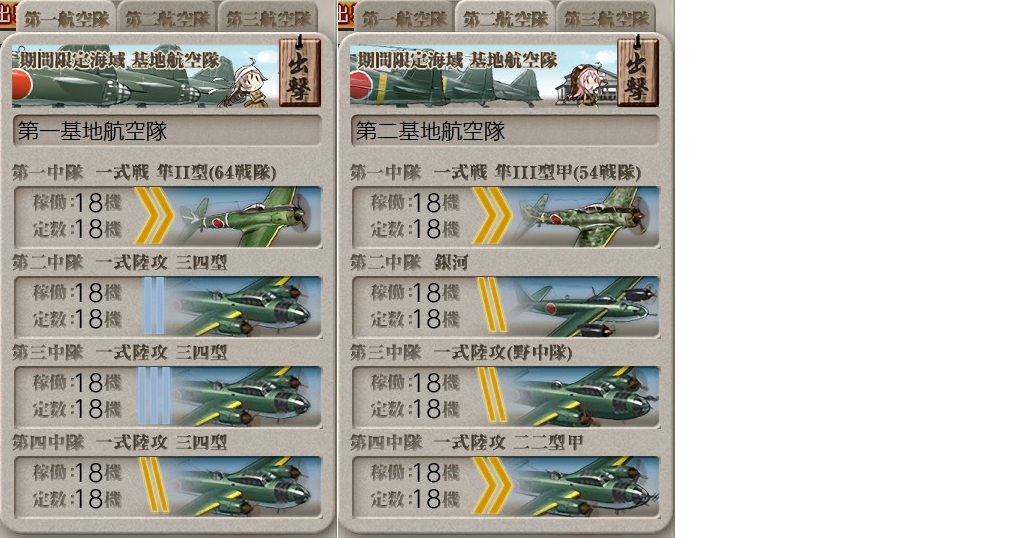Screen dimensions: 1014x538
Task: Open 第三航空隊 tab in left panel
Action: pos(268,17)
